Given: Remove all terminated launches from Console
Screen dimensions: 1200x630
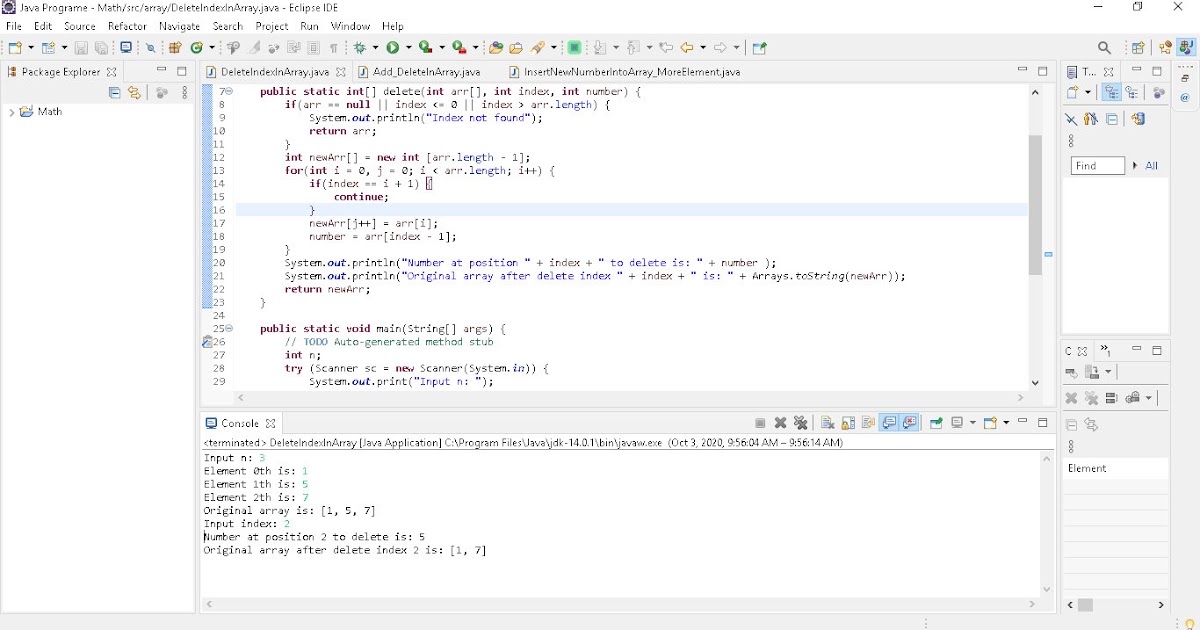Looking at the screenshot, I should point(799,421).
